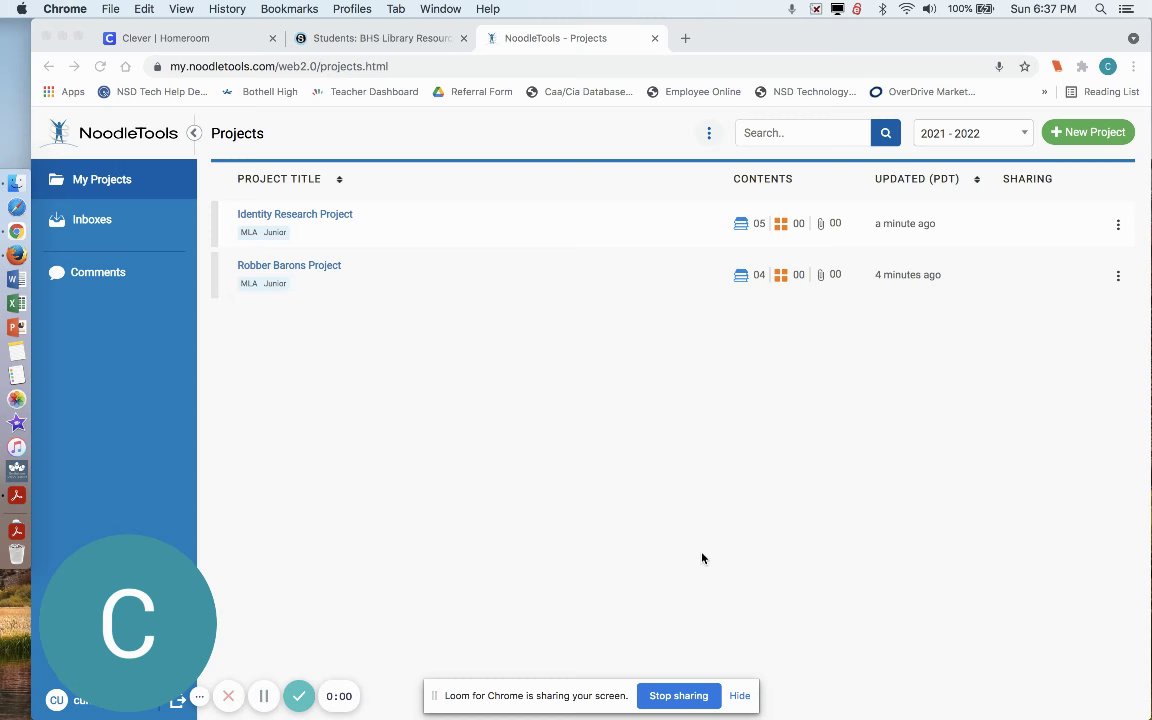
Task: Open the Reading List
Action: pos(1102,92)
